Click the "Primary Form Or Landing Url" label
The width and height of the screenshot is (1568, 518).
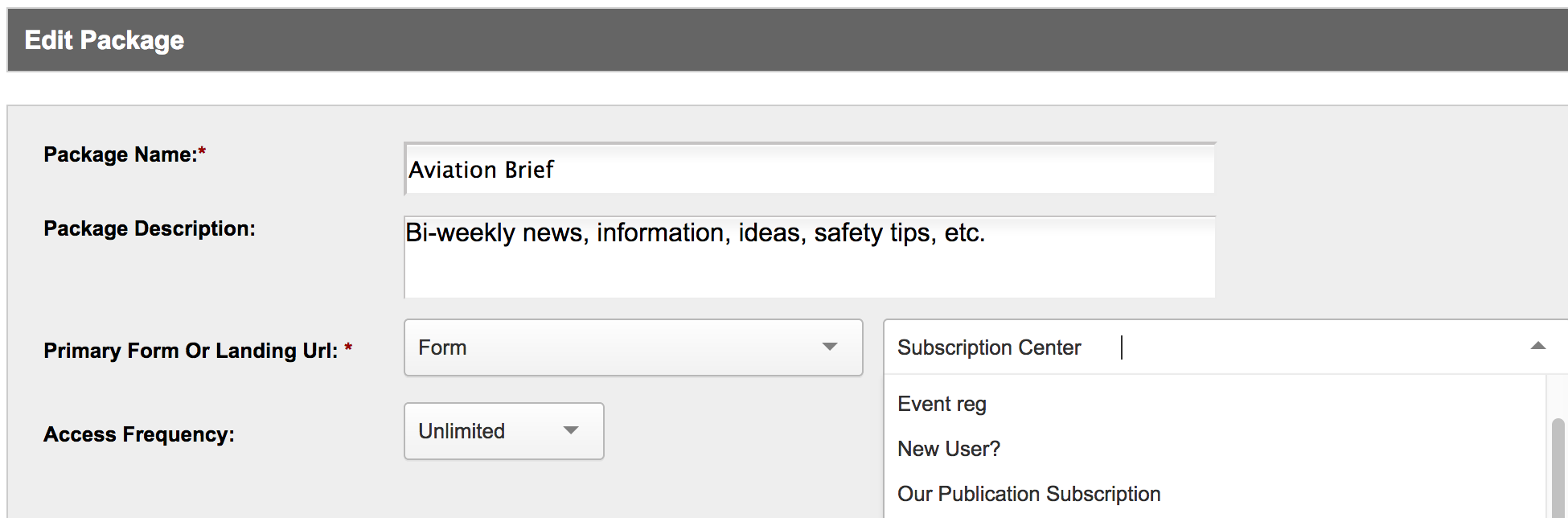191,351
